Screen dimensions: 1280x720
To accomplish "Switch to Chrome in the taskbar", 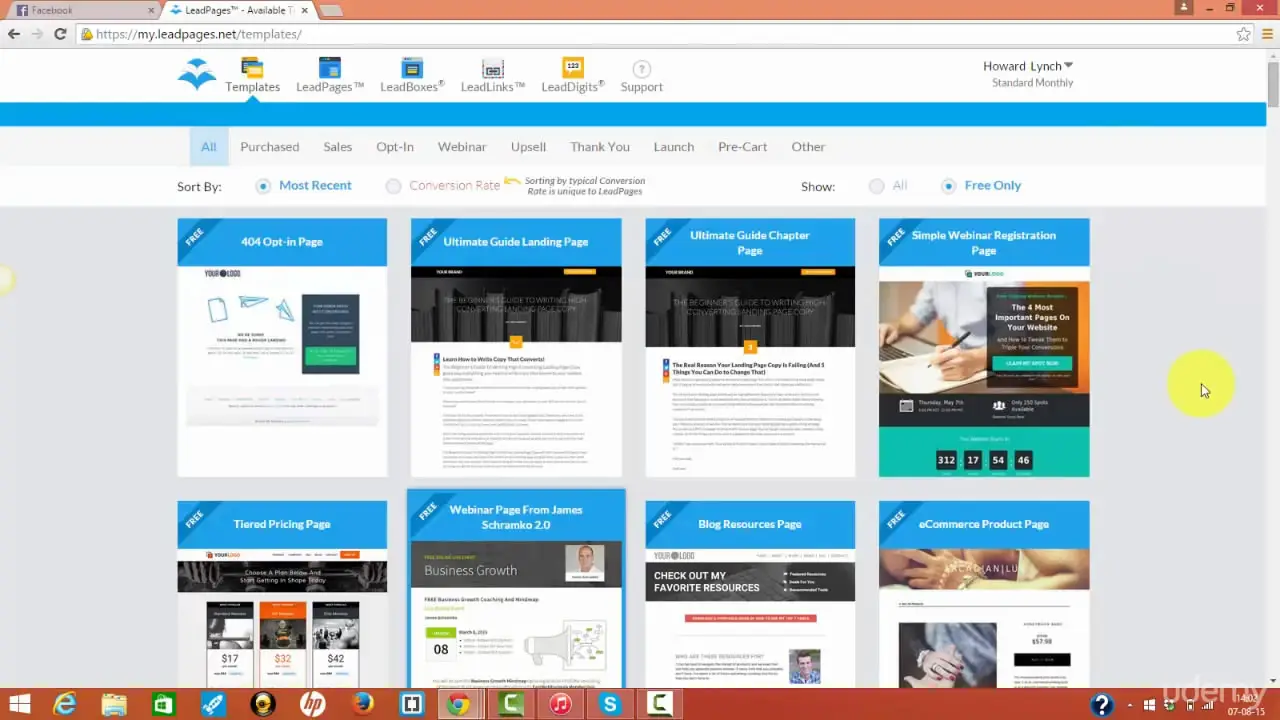I will tap(459, 704).
